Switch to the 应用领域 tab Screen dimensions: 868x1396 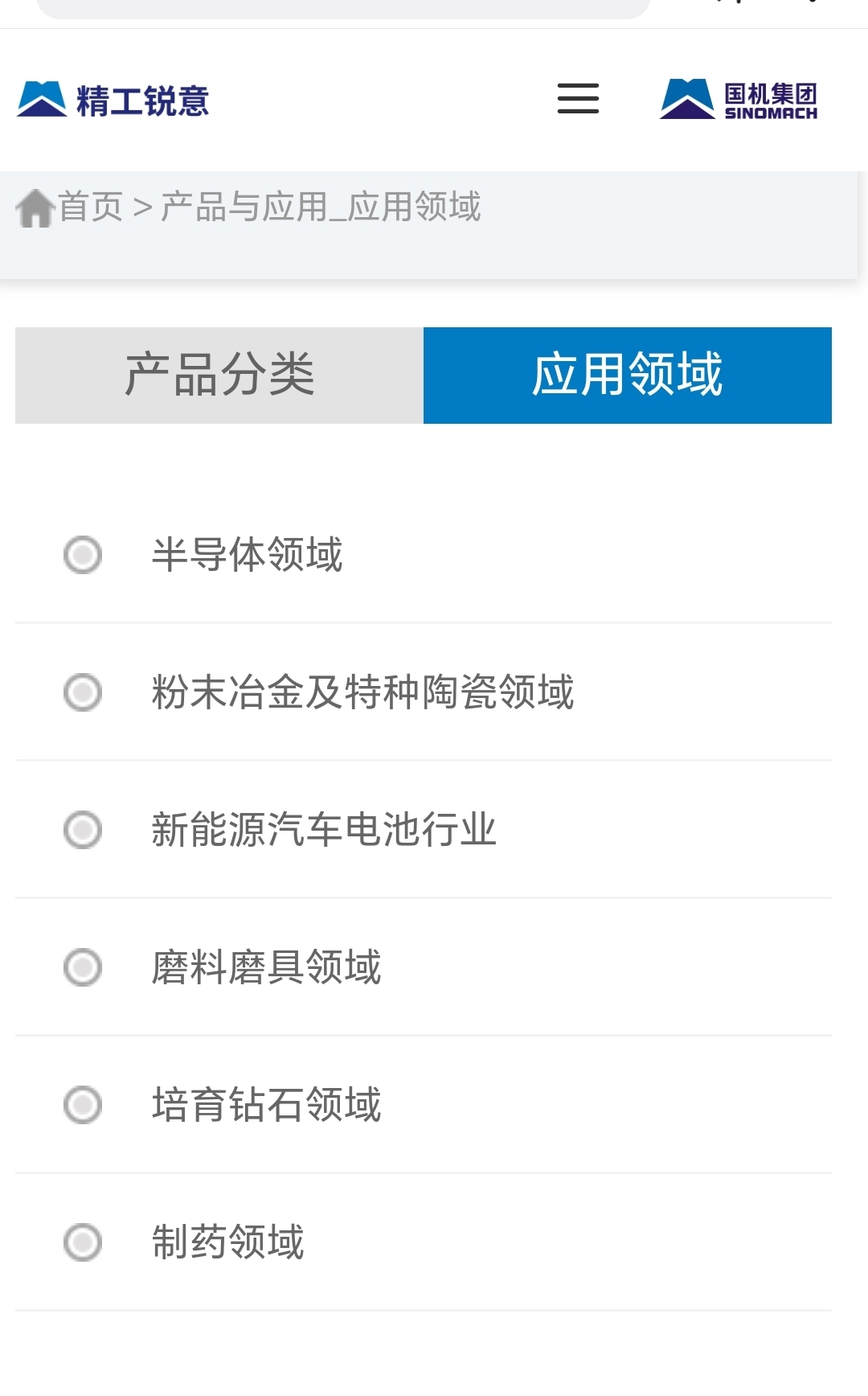(628, 376)
